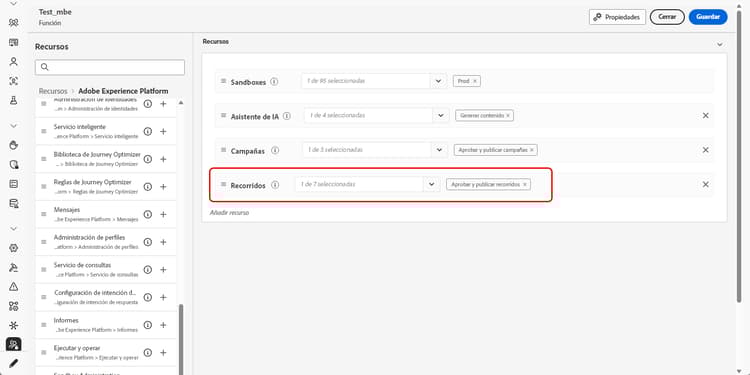Click the Campañas '1 de 3 seleccionadas' field
This screenshot has width=750, height=375.
click(x=367, y=150)
